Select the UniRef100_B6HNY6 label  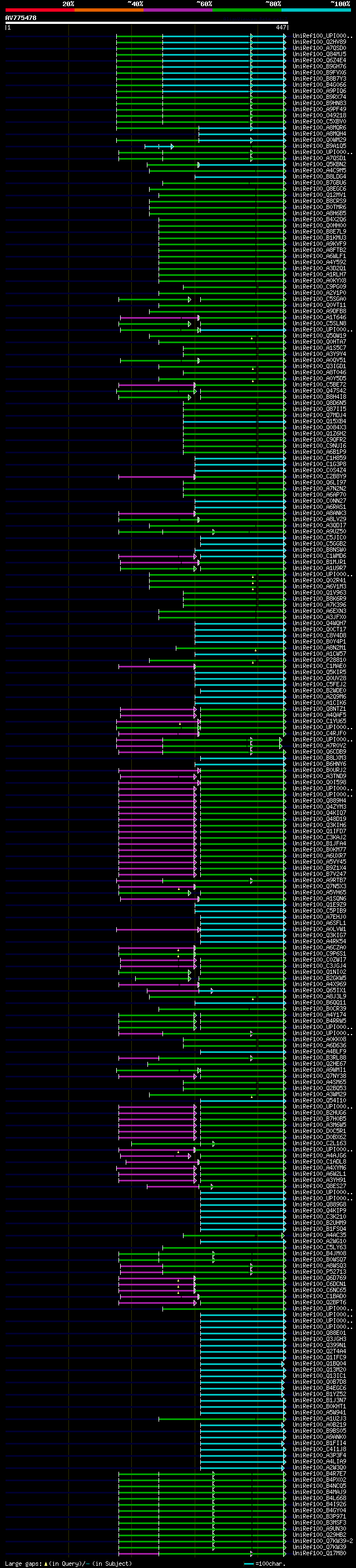319,764
